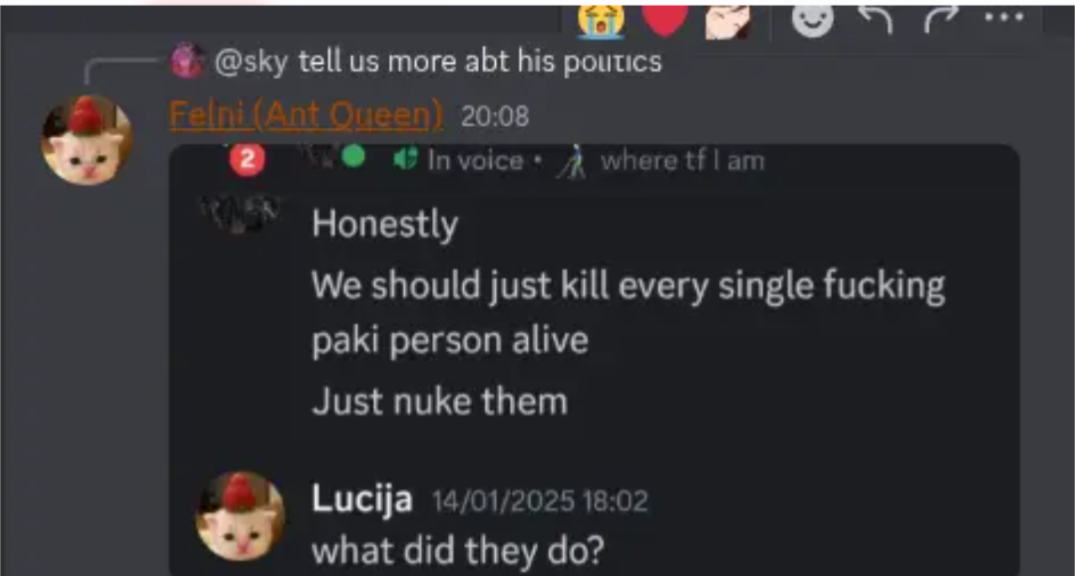Click the green online status dot
1075x576 pixels.
point(353,157)
